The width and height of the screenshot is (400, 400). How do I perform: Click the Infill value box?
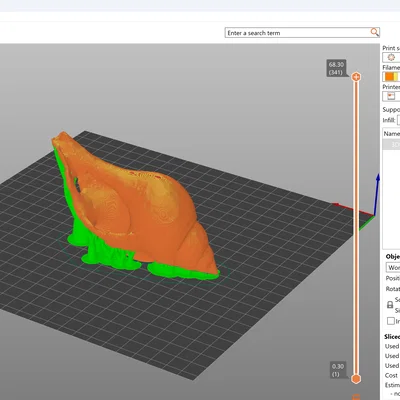click(x=398, y=120)
